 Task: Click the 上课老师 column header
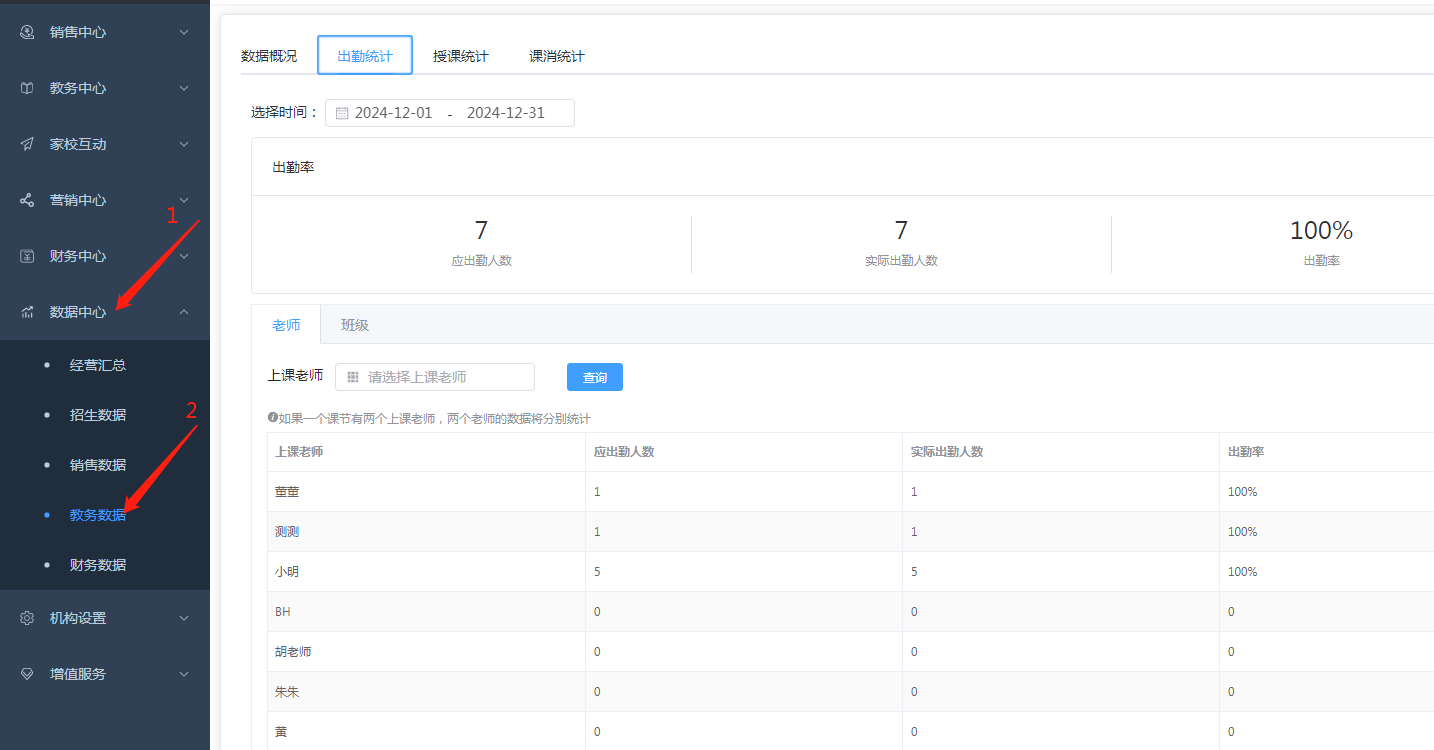[x=299, y=452]
